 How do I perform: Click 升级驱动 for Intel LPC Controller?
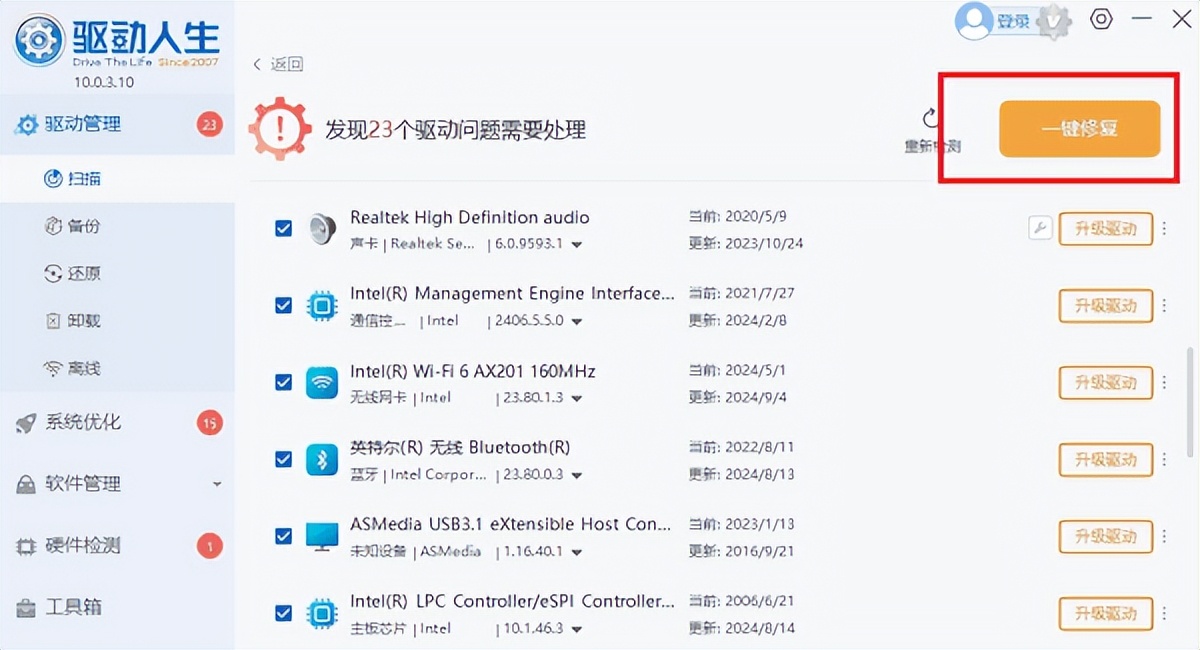tap(1105, 613)
